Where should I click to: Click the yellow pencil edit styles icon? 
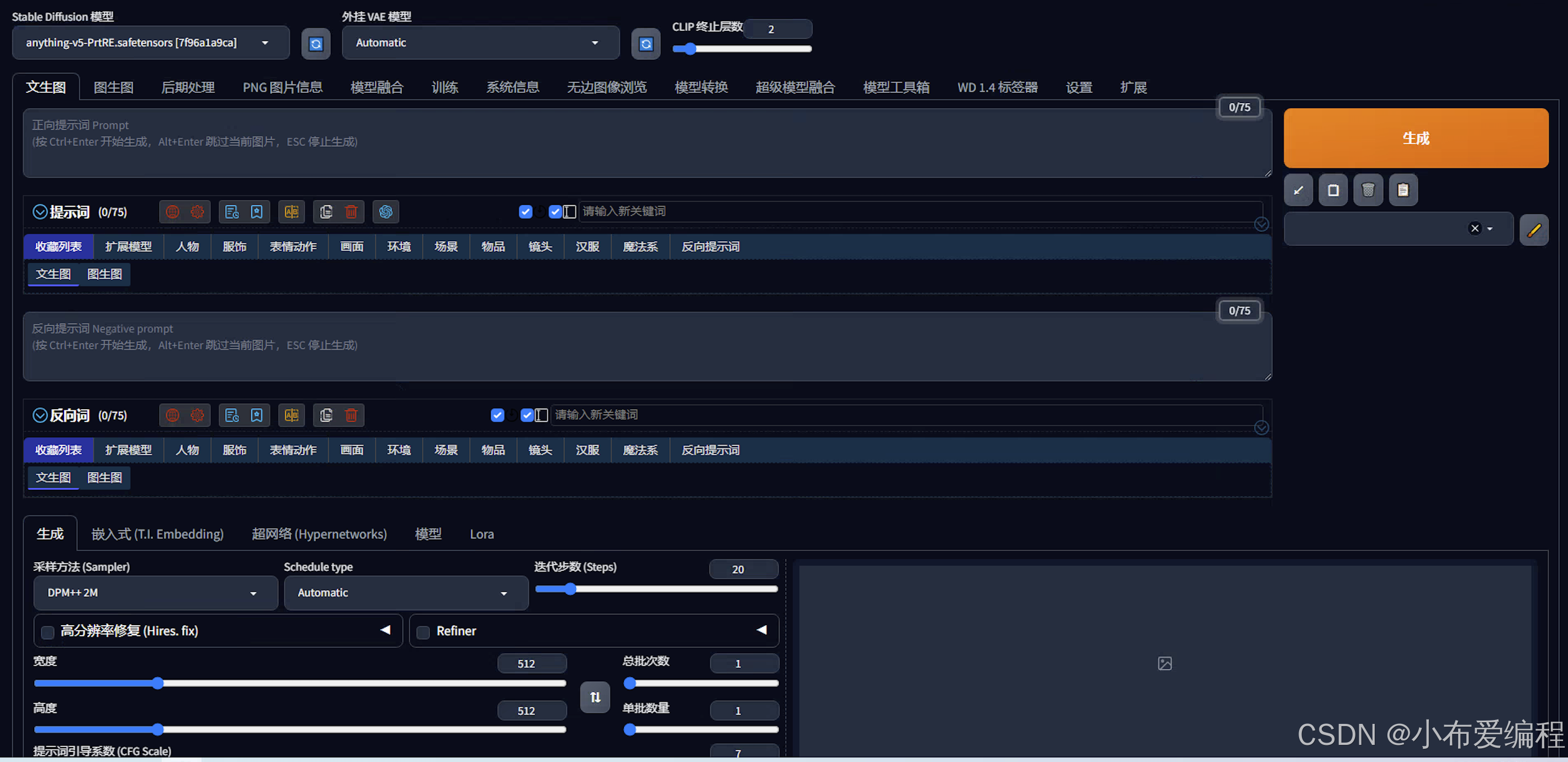[x=1533, y=230]
